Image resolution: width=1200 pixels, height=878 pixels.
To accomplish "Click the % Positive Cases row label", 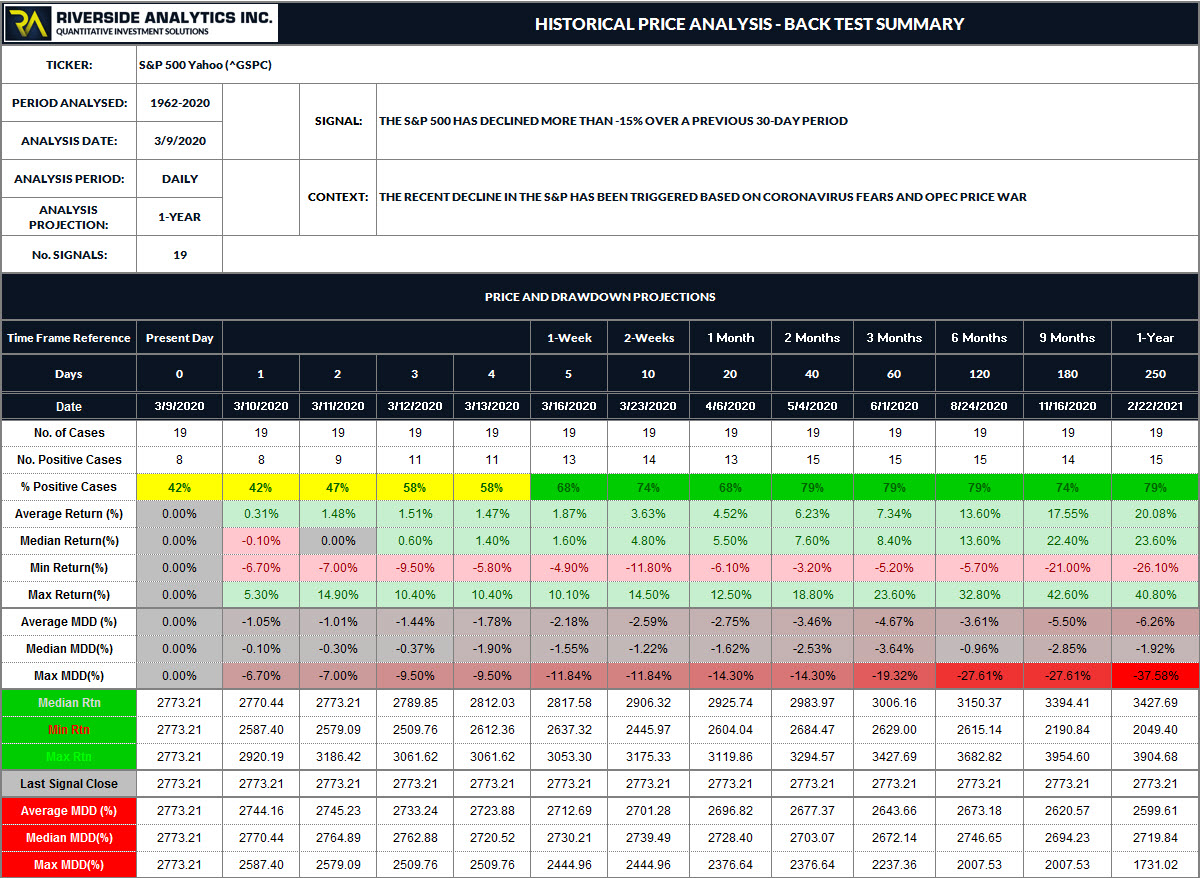I will (69, 487).
